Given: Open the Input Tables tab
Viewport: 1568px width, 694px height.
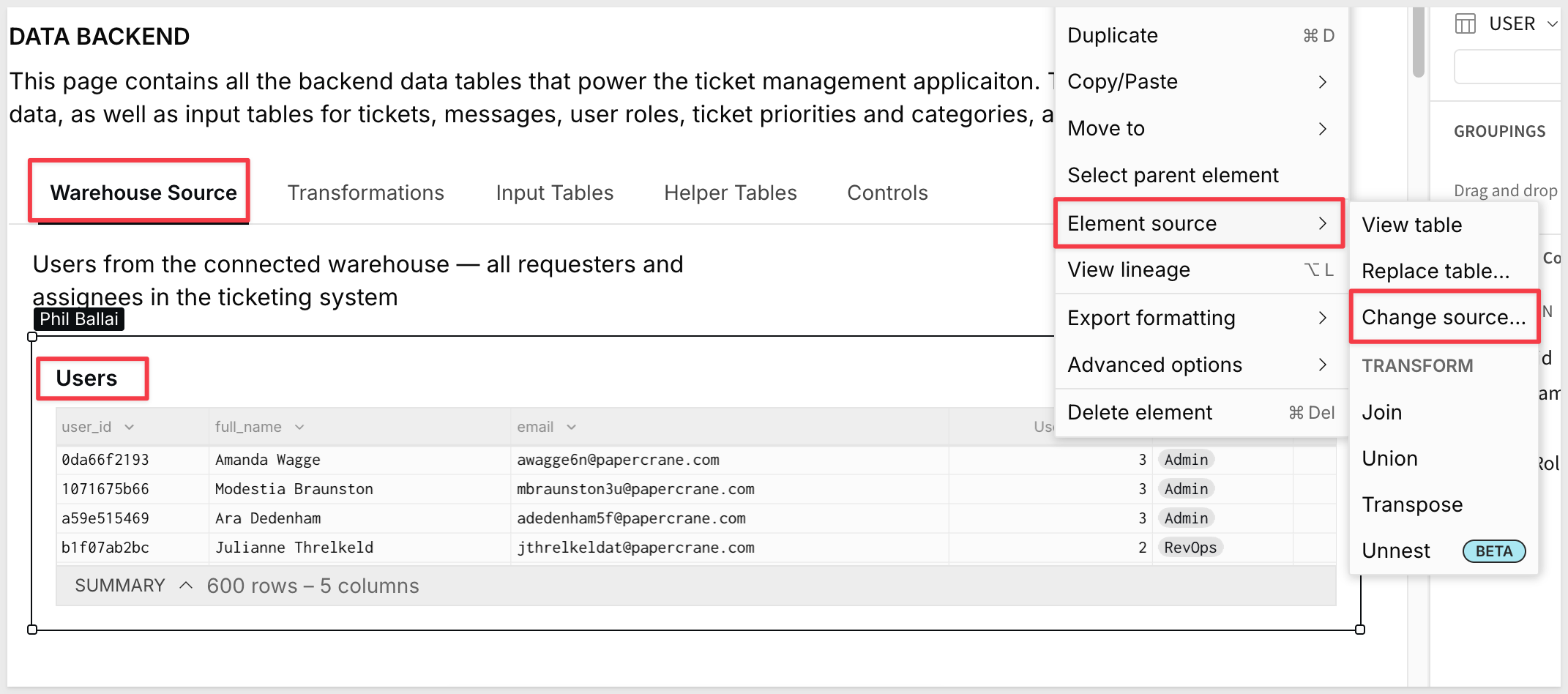Looking at the screenshot, I should pyautogui.click(x=555, y=193).
